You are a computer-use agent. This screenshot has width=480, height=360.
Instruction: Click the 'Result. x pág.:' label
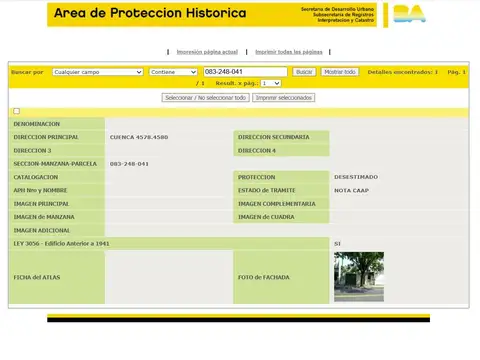click(237, 83)
